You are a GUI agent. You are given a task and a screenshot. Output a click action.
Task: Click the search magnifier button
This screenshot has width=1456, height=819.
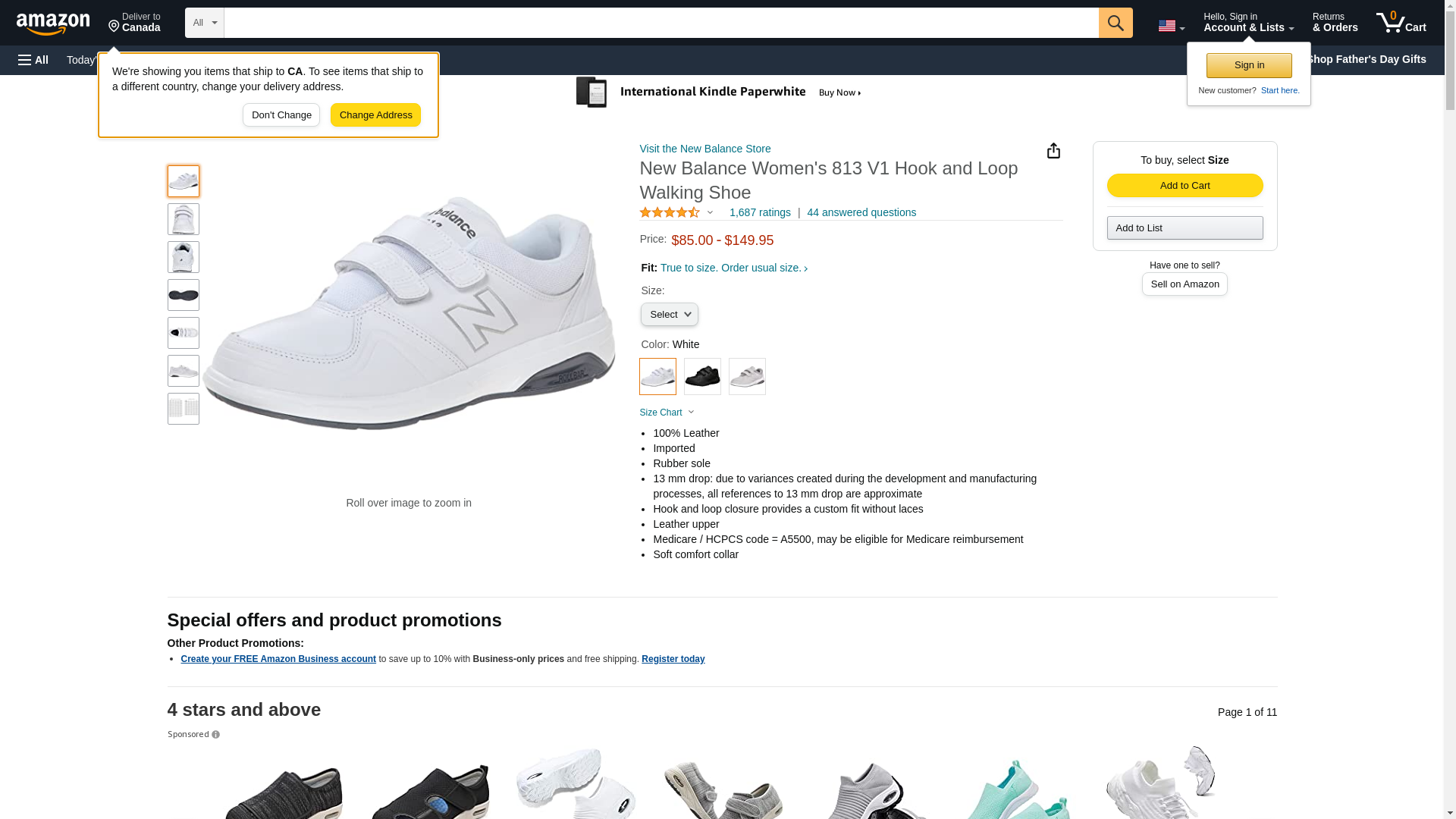[1115, 23]
